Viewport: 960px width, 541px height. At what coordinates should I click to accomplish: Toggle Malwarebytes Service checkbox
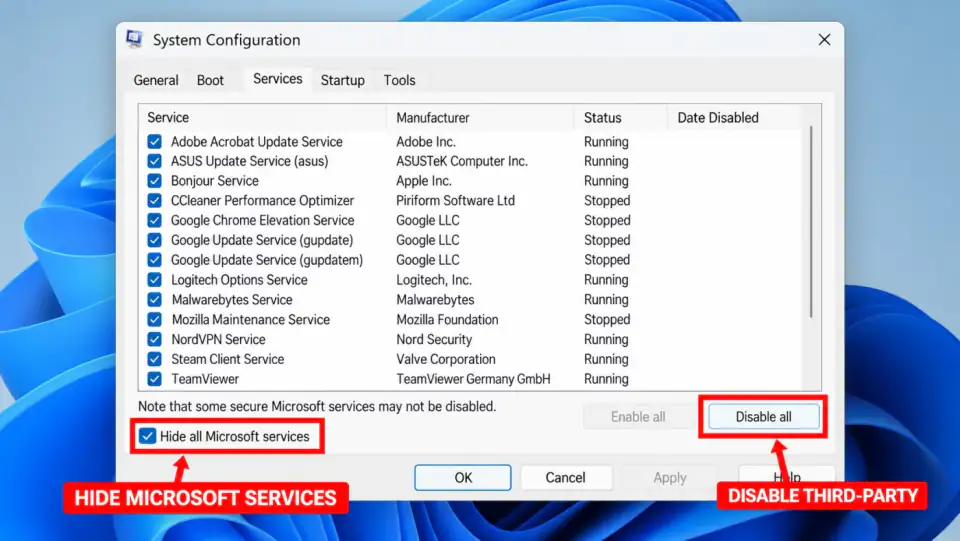tap(154, 299)
